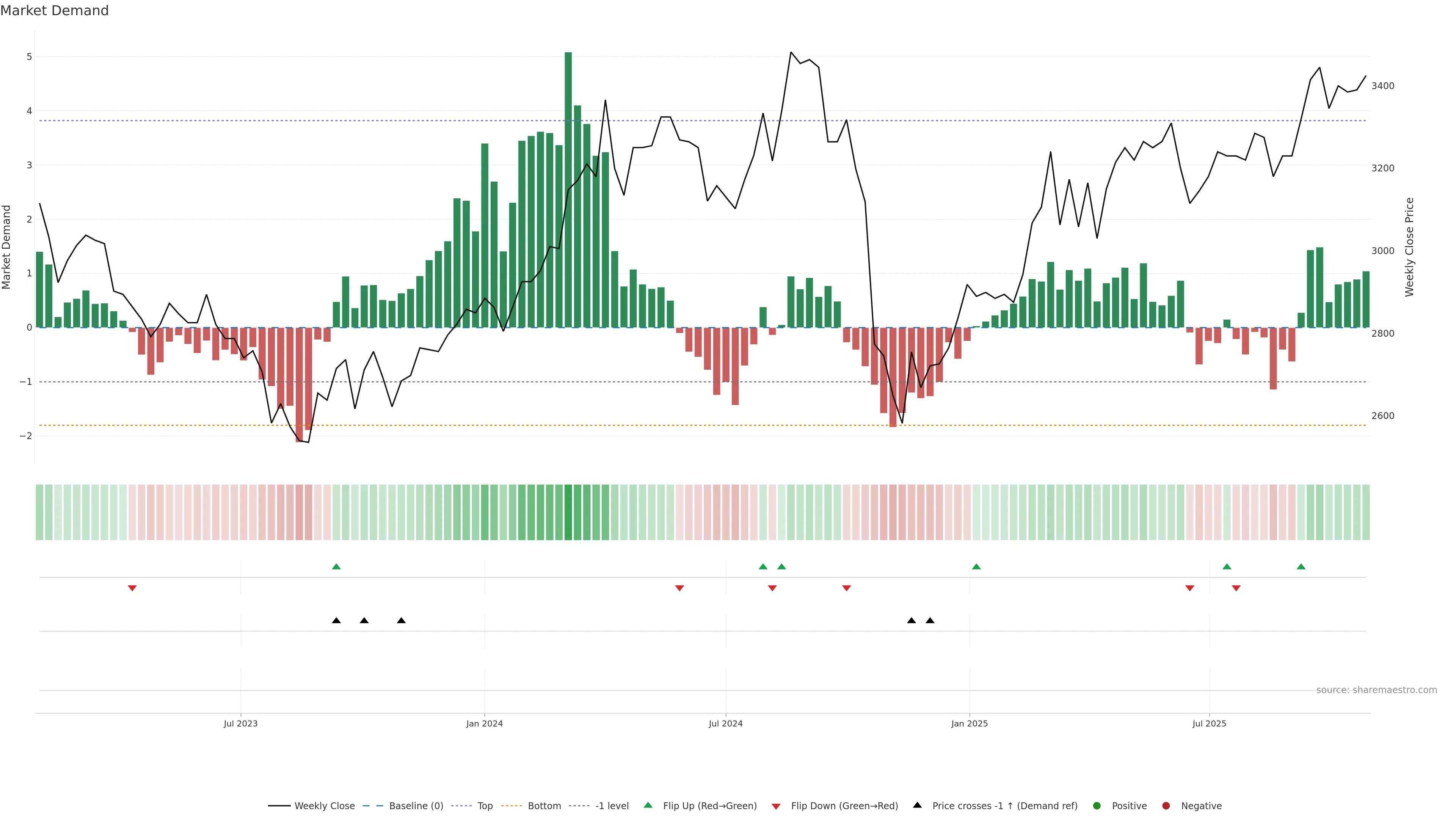
Task: Click black Price crosses triangle in legend
Action: pos(917,805)
